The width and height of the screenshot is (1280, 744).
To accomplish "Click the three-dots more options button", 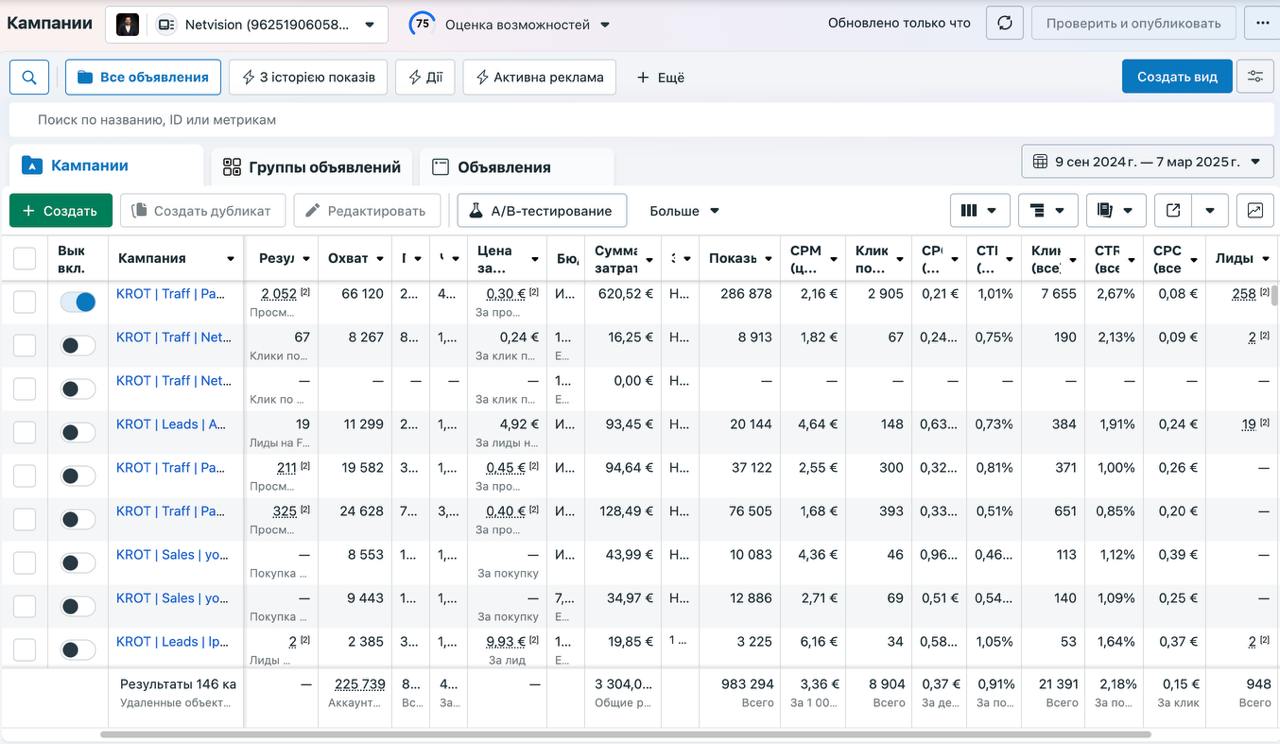I will [1255, 23].
